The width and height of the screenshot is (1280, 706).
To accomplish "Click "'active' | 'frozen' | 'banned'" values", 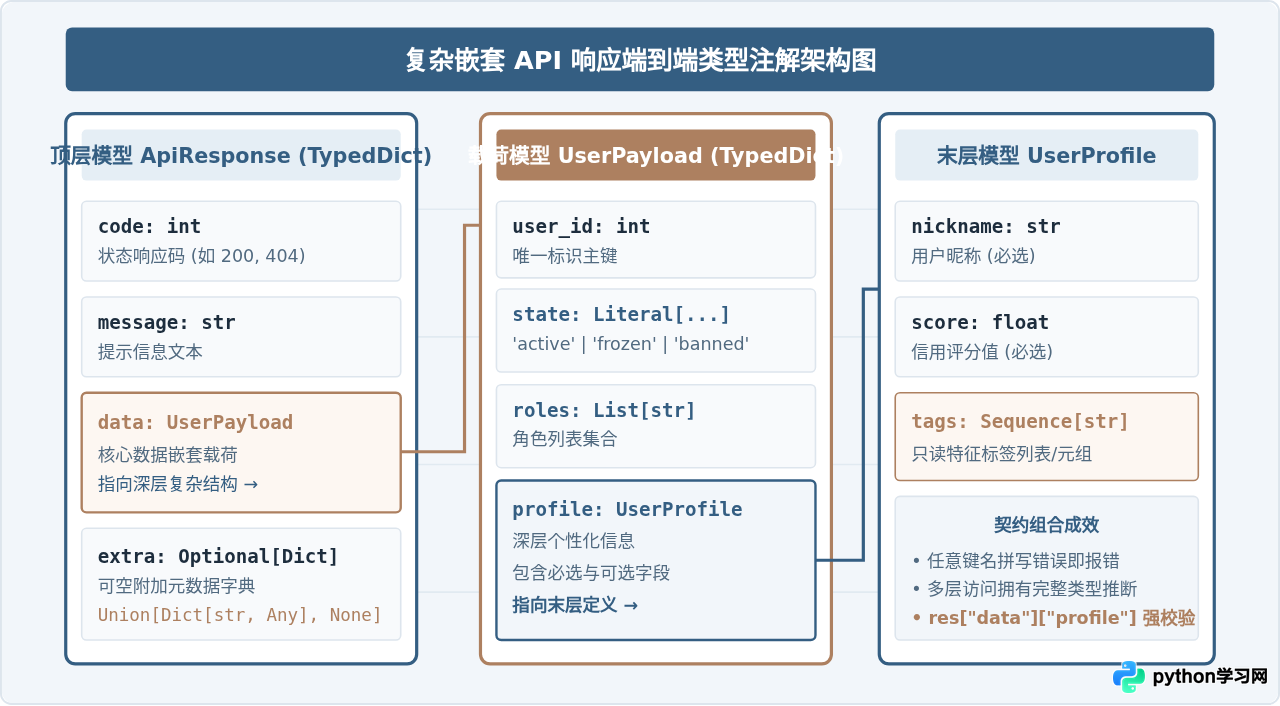I will click(630, 344).
